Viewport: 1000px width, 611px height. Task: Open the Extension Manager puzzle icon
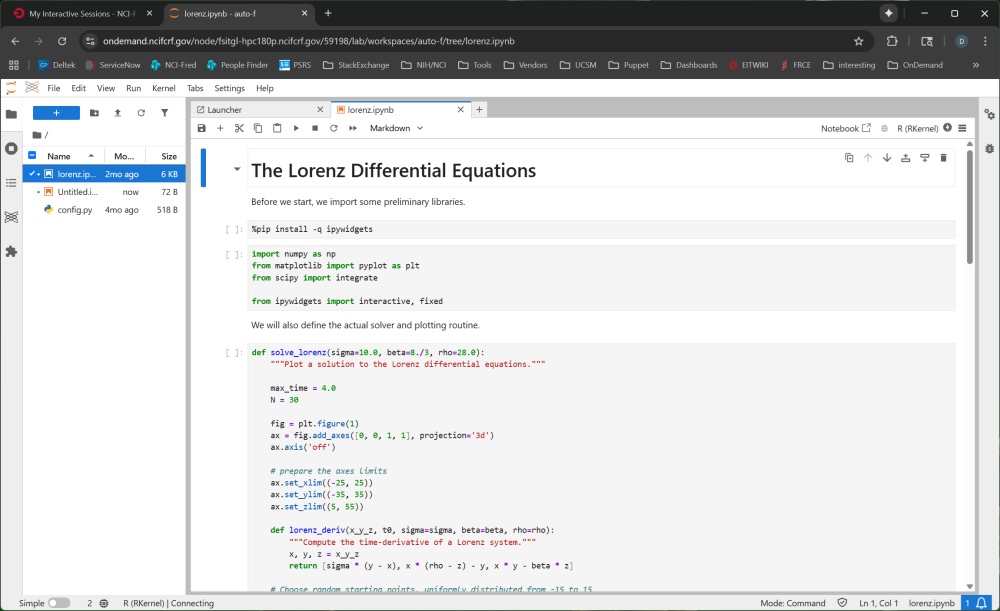(11, 251)
